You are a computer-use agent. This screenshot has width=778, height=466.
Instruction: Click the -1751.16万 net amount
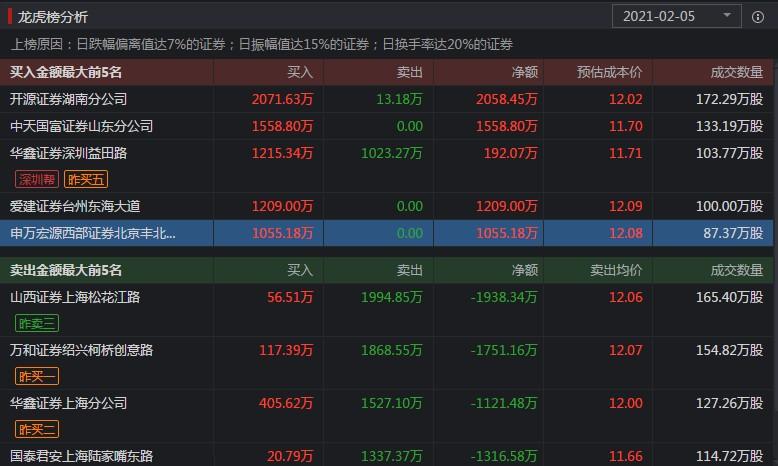504,350
